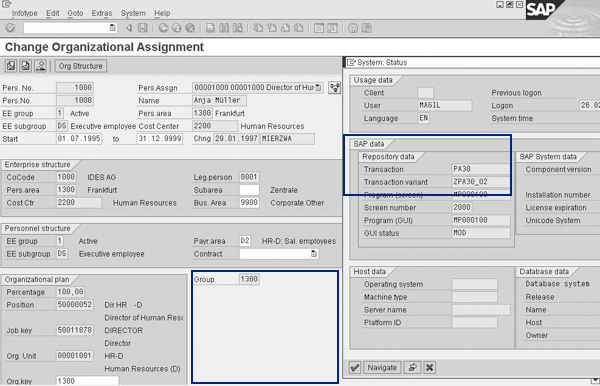Screen dimensions: 600x386
Task: Click Continue checkmark in System Status dialog
Action: click(355, 368)
